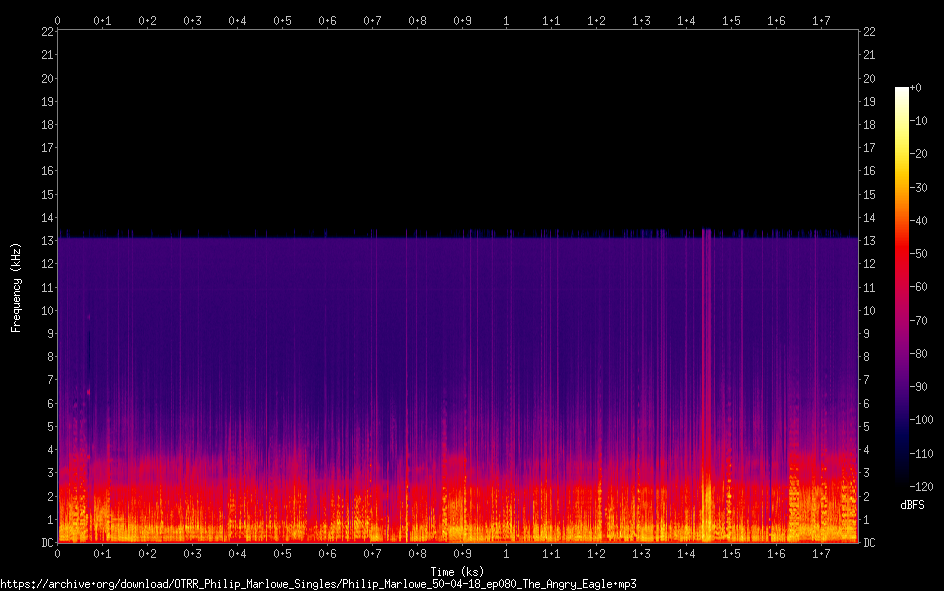Click the +0 label on the color scale
The height and width of the screenshot is (591, 944).
[917, 88]
